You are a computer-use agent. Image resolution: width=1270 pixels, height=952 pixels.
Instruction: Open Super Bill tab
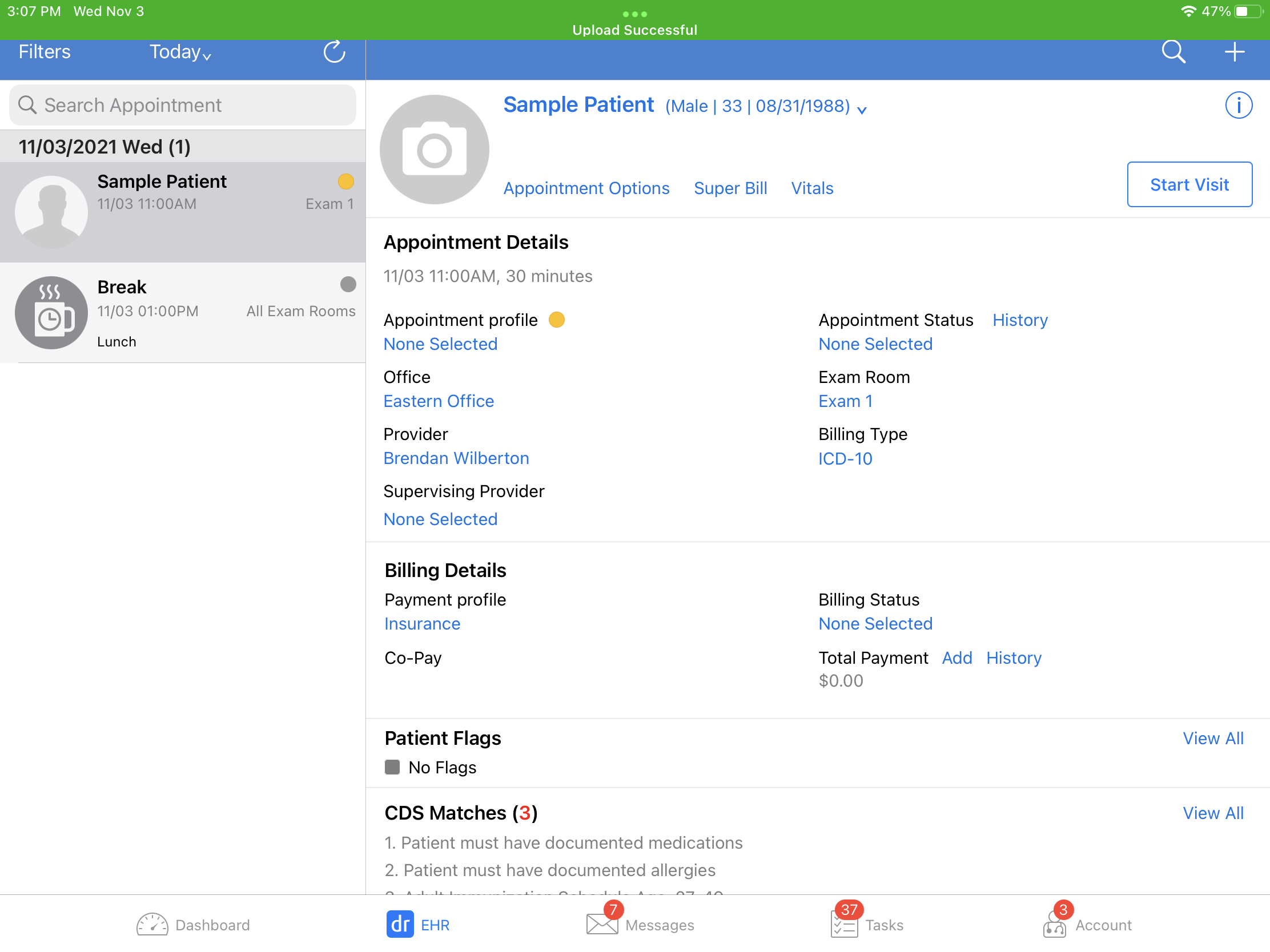tap(730, 187)
